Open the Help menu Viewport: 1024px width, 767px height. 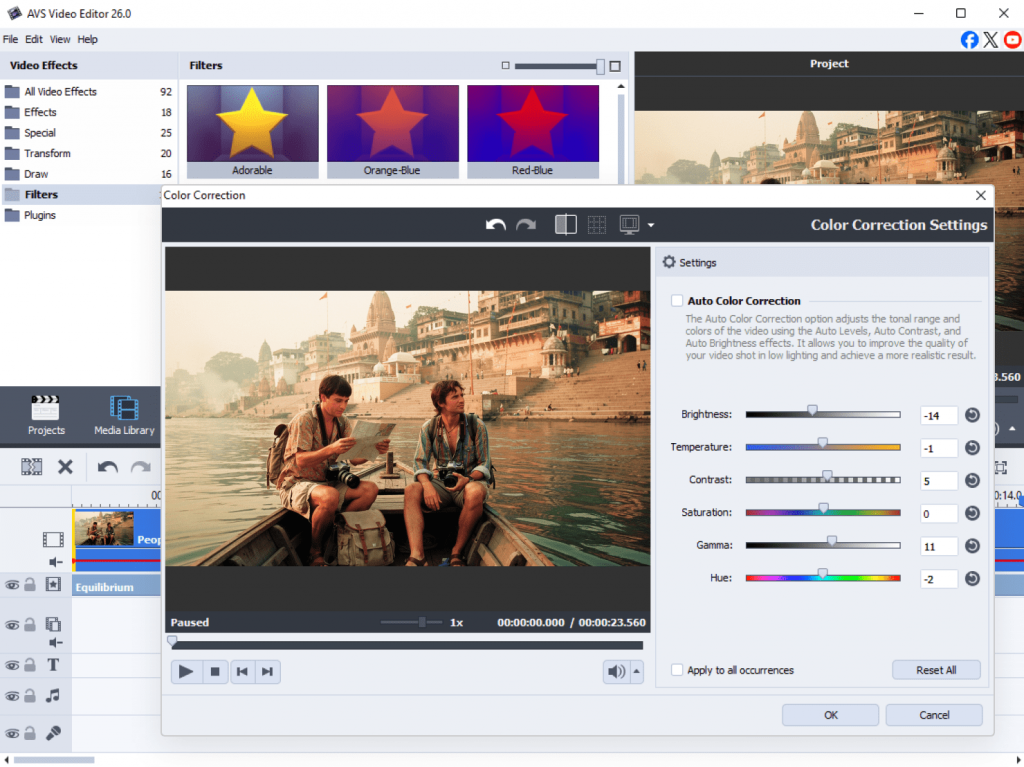[x=88, y=39]
